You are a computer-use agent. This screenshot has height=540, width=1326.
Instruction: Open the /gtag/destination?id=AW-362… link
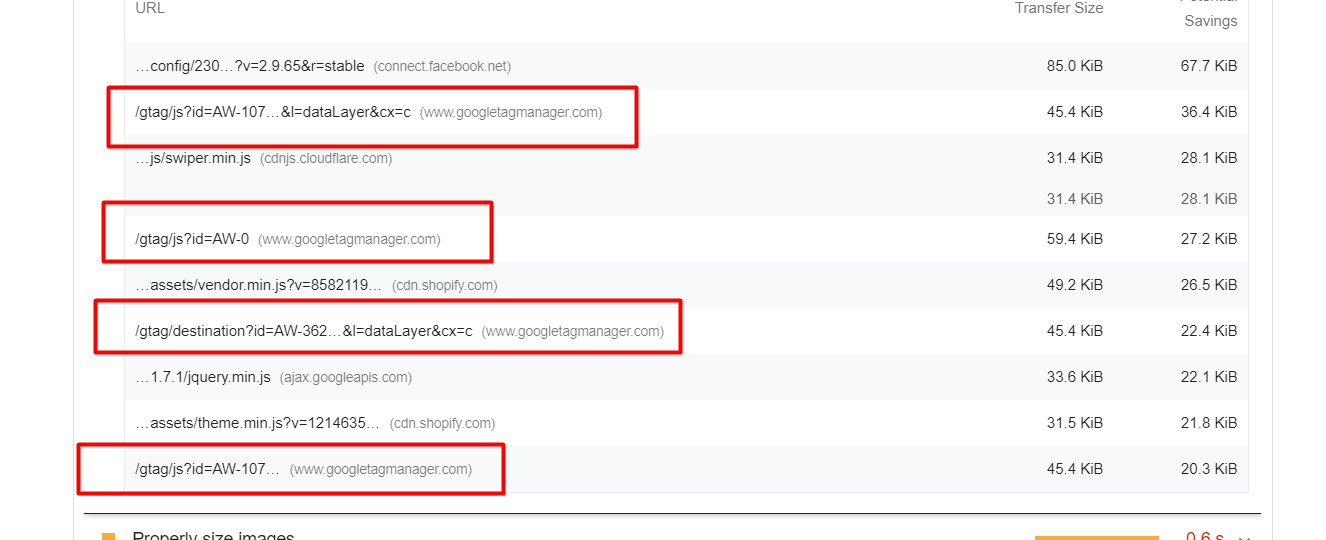304,331
